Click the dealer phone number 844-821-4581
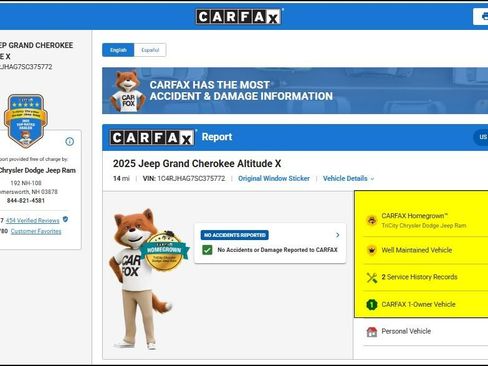 26,201
